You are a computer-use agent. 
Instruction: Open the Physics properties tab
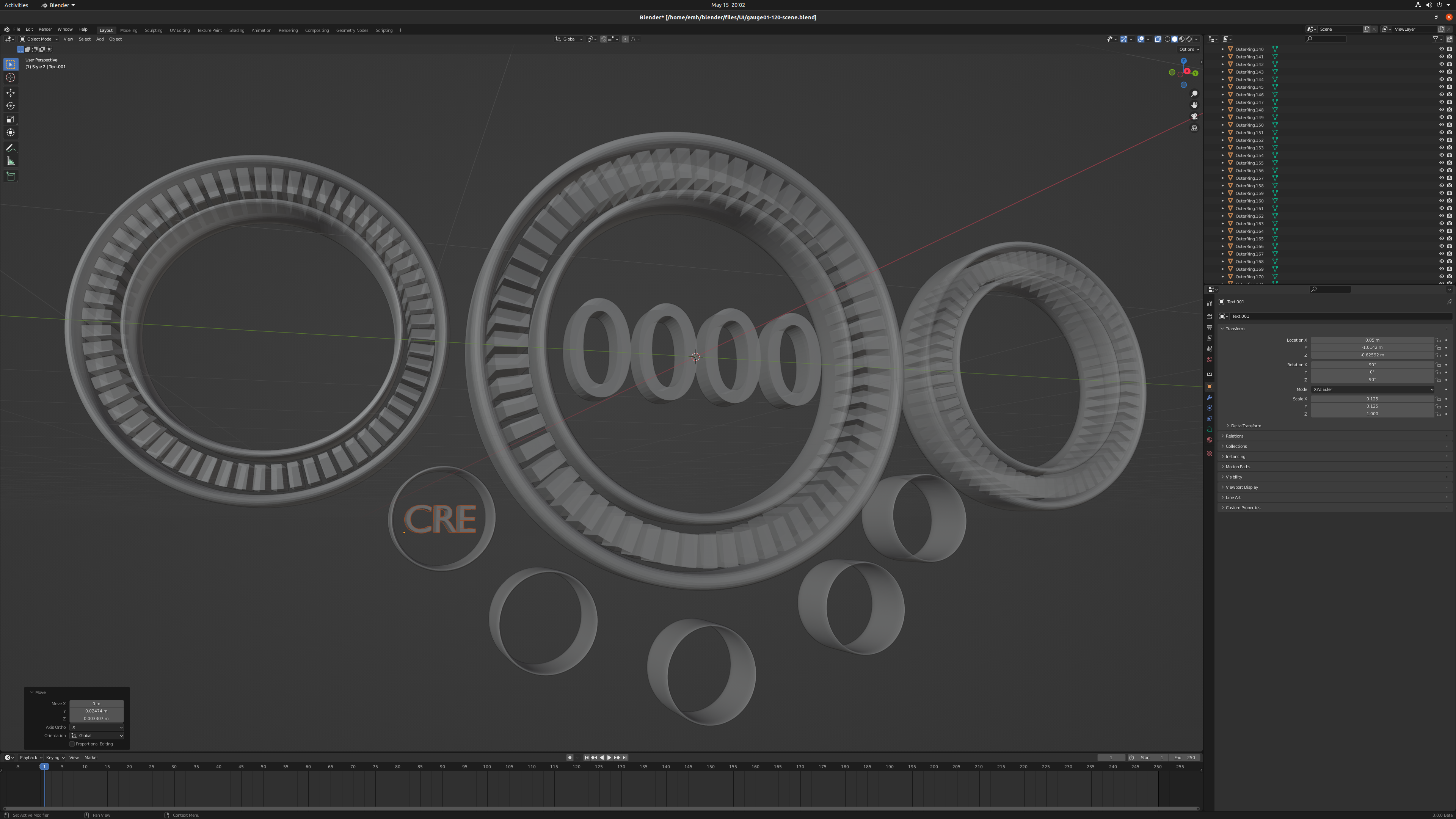pos(1210,408)
